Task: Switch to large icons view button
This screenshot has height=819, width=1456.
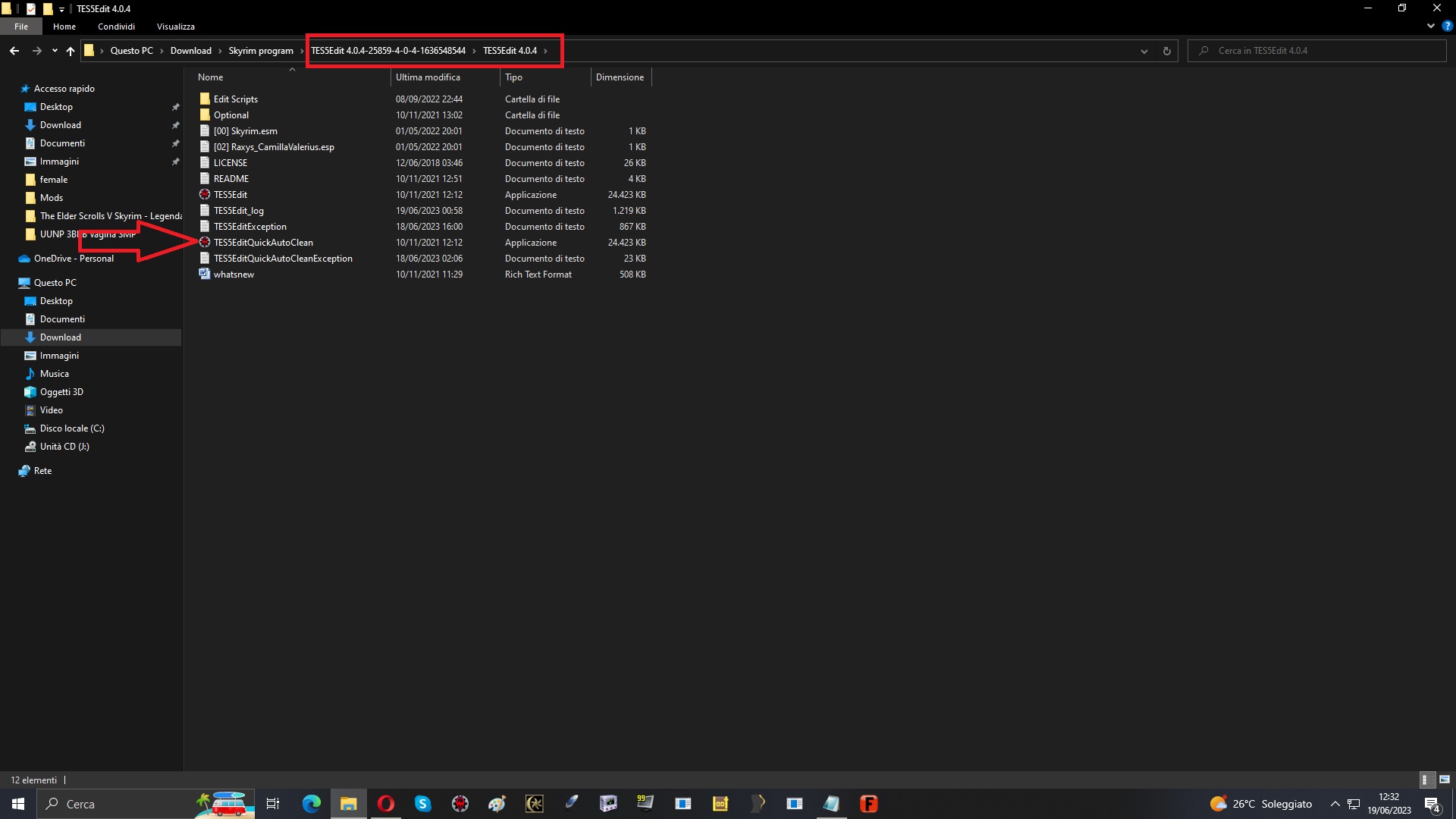Action: click(x=1445, y=780)
